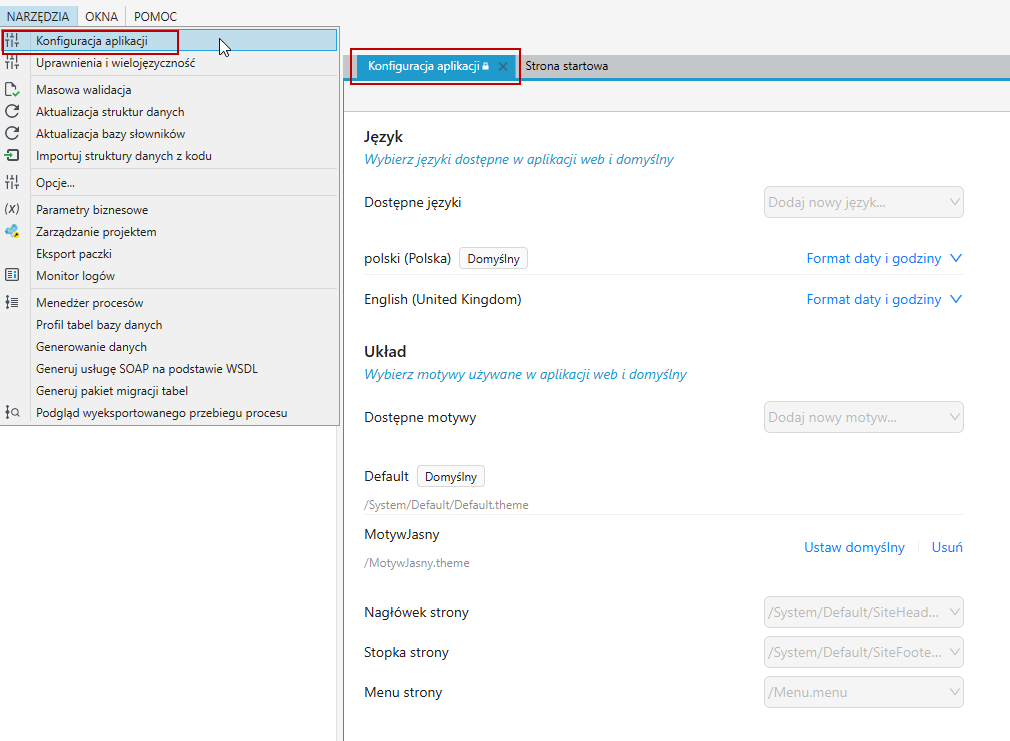Open the Dodaj nowy język dropdown
The image size is (1010, 741).
pos(864,202)
